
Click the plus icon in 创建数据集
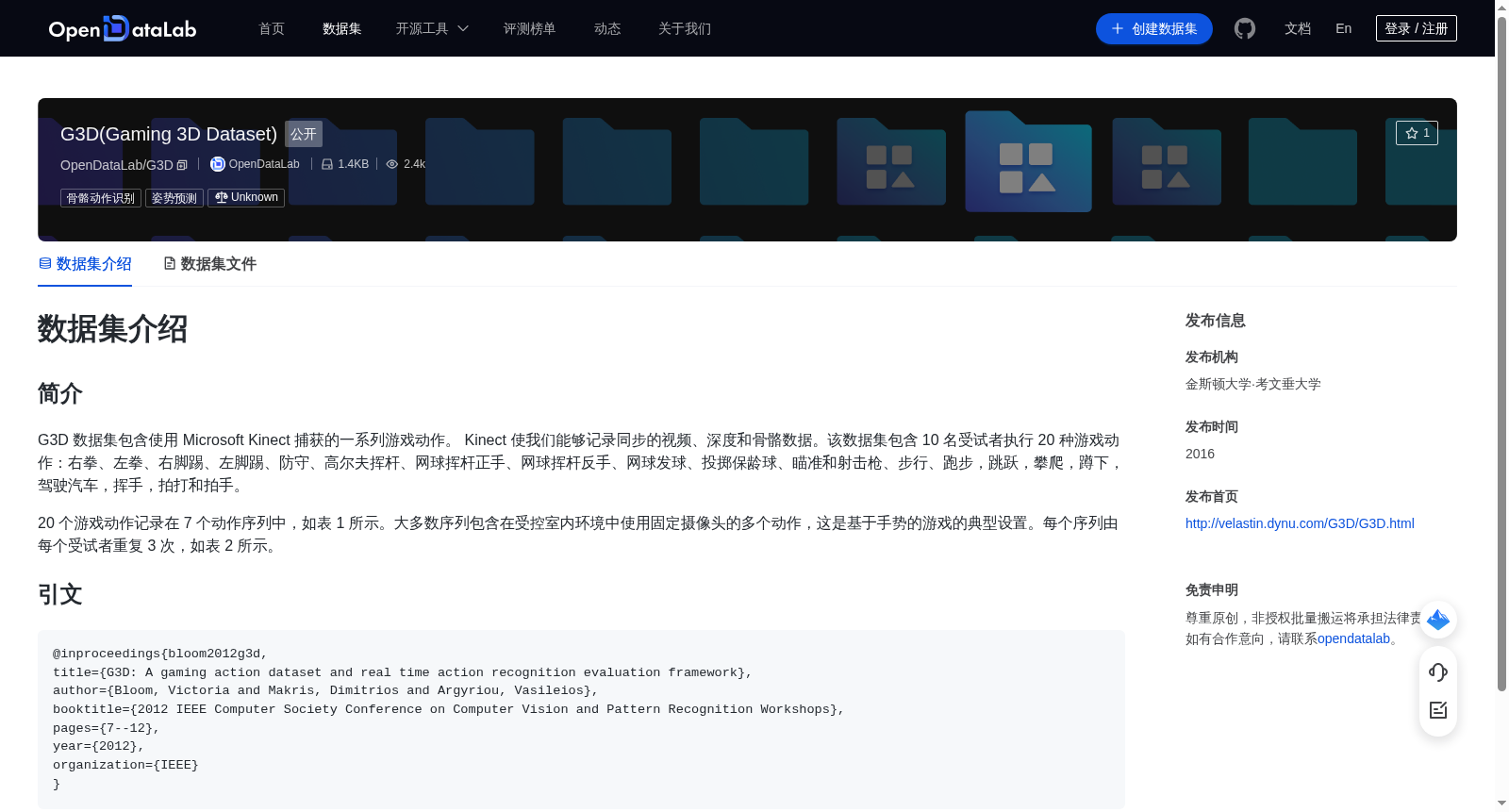pyautogui.click(x=1118, y=28)
